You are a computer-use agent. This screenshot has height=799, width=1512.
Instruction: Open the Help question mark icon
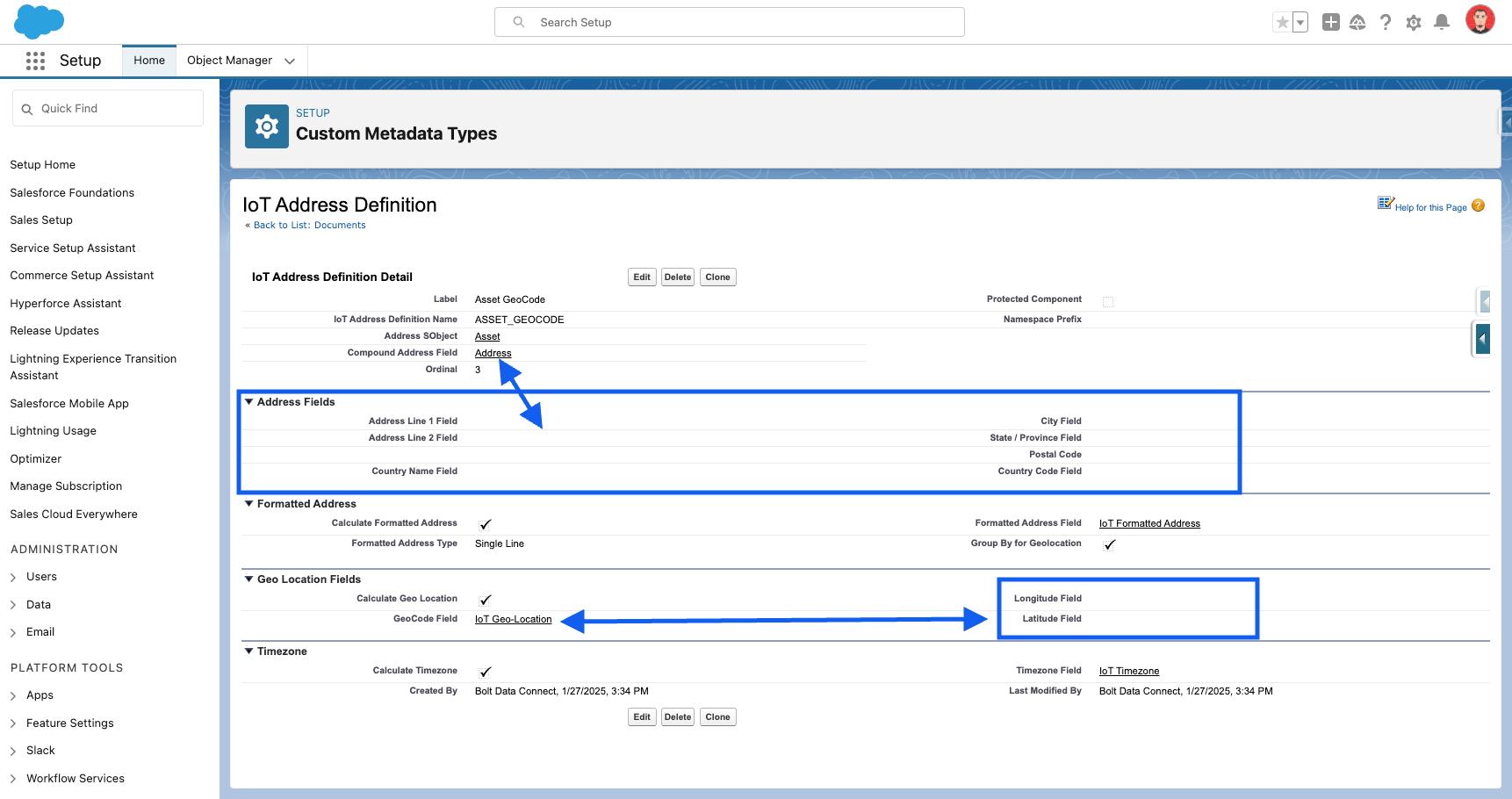click(1386, 23)
